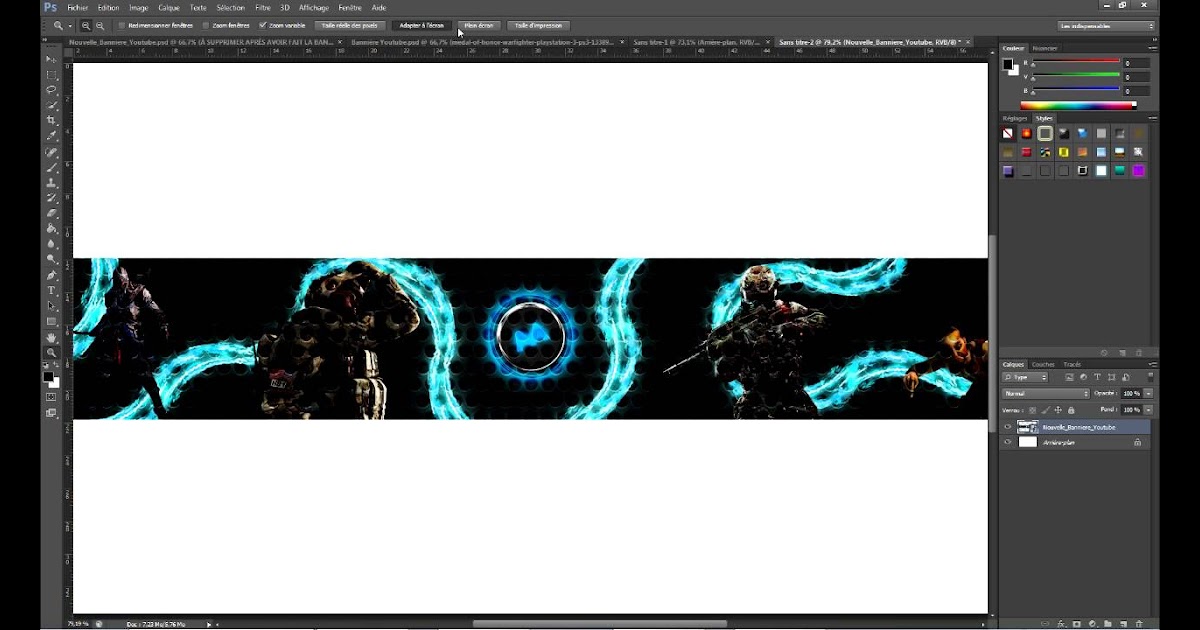Select the Quick Selection tool
The width and height of the screenshot is (1200, 630).
click(x=52, y=105)
